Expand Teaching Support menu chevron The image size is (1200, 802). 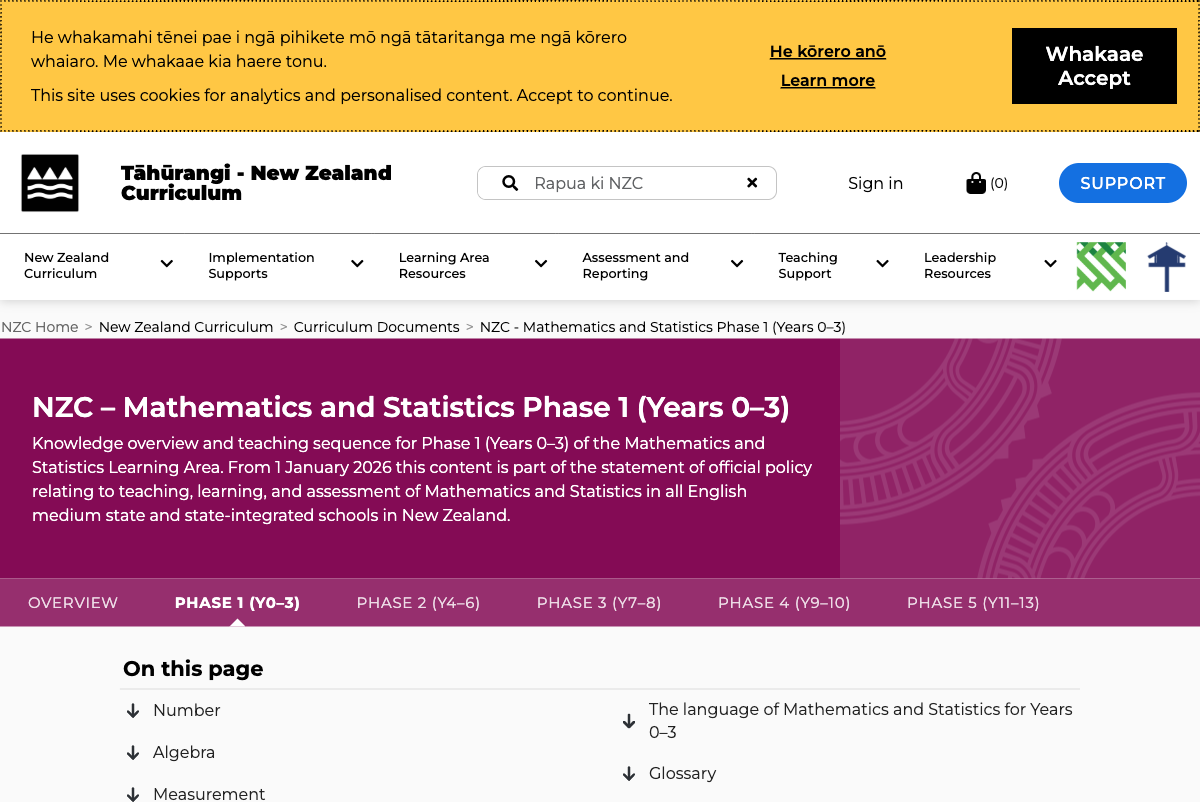[x=882, y=264]
